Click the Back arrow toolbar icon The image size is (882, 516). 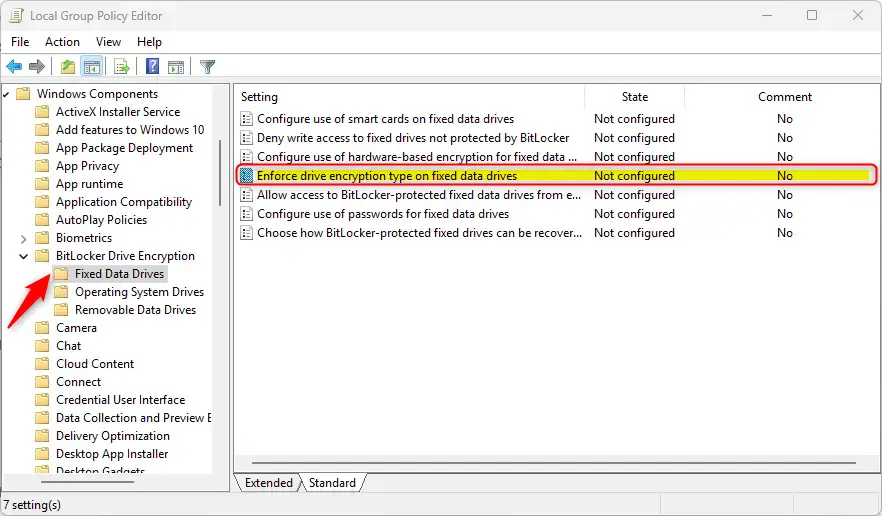tap(14, 66)
